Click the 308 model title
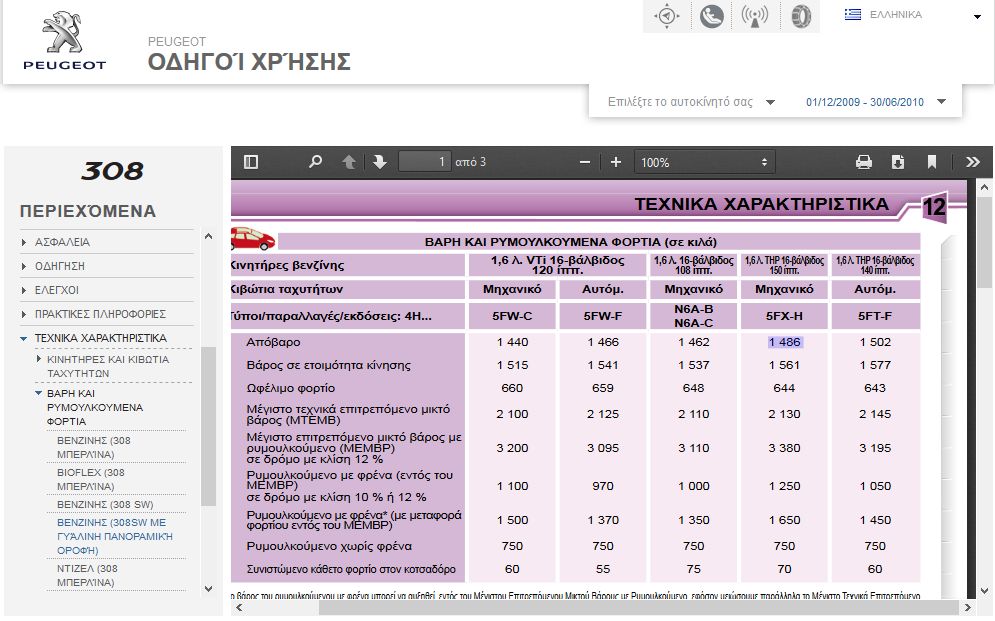The height and width of the screenshot is (621, 995). point(112,171)
